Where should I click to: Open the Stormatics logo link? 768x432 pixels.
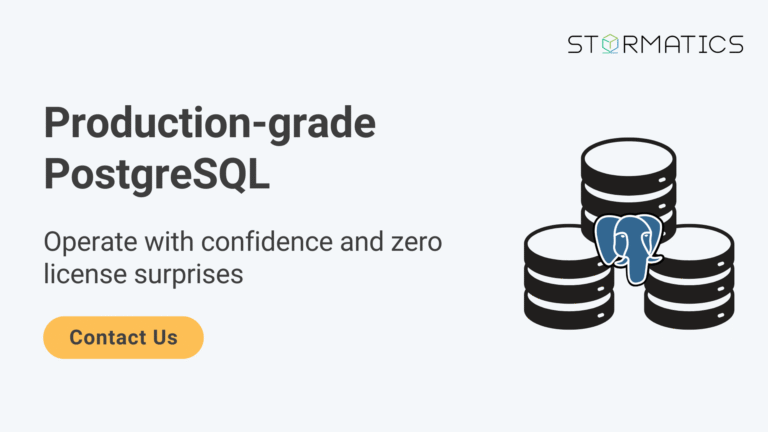coord(655,44)
